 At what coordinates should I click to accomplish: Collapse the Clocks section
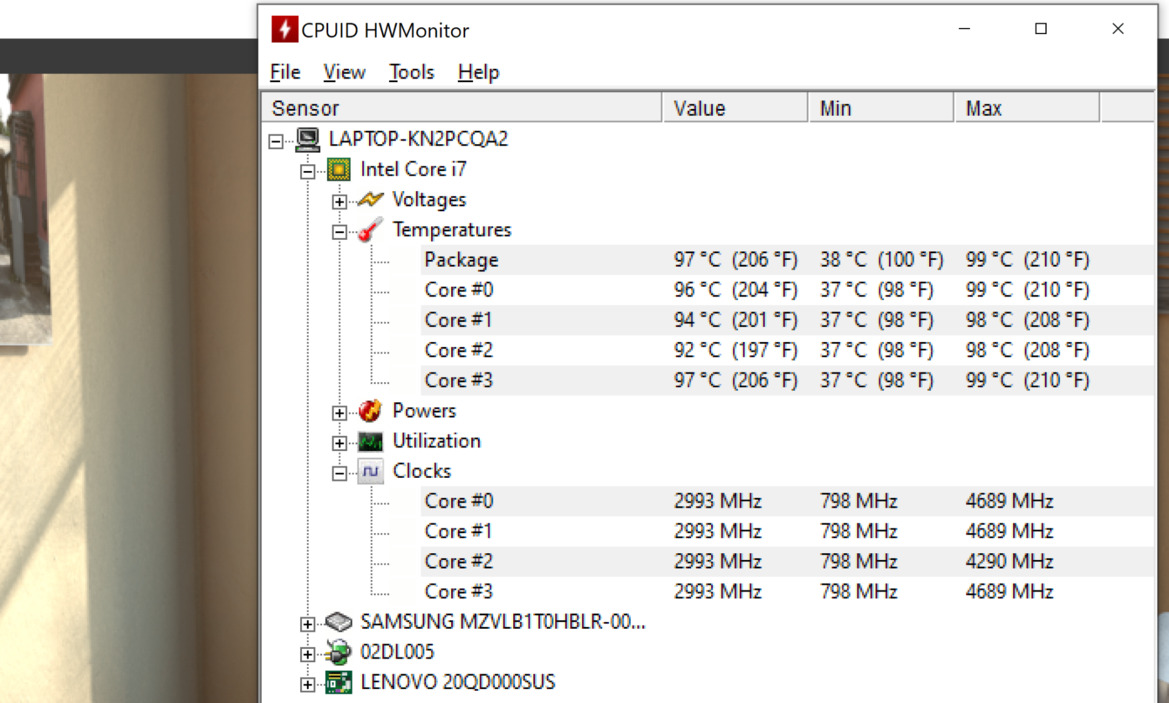coord(339,473)
